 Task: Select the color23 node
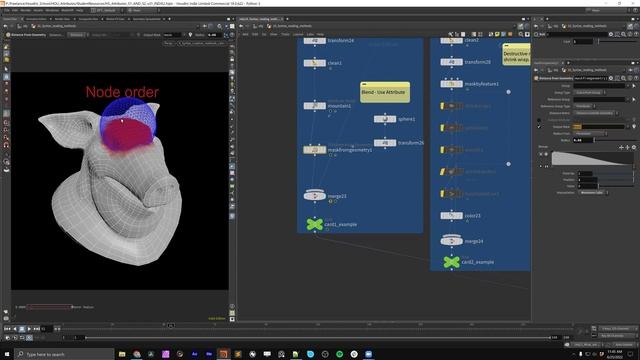(451, 216)
